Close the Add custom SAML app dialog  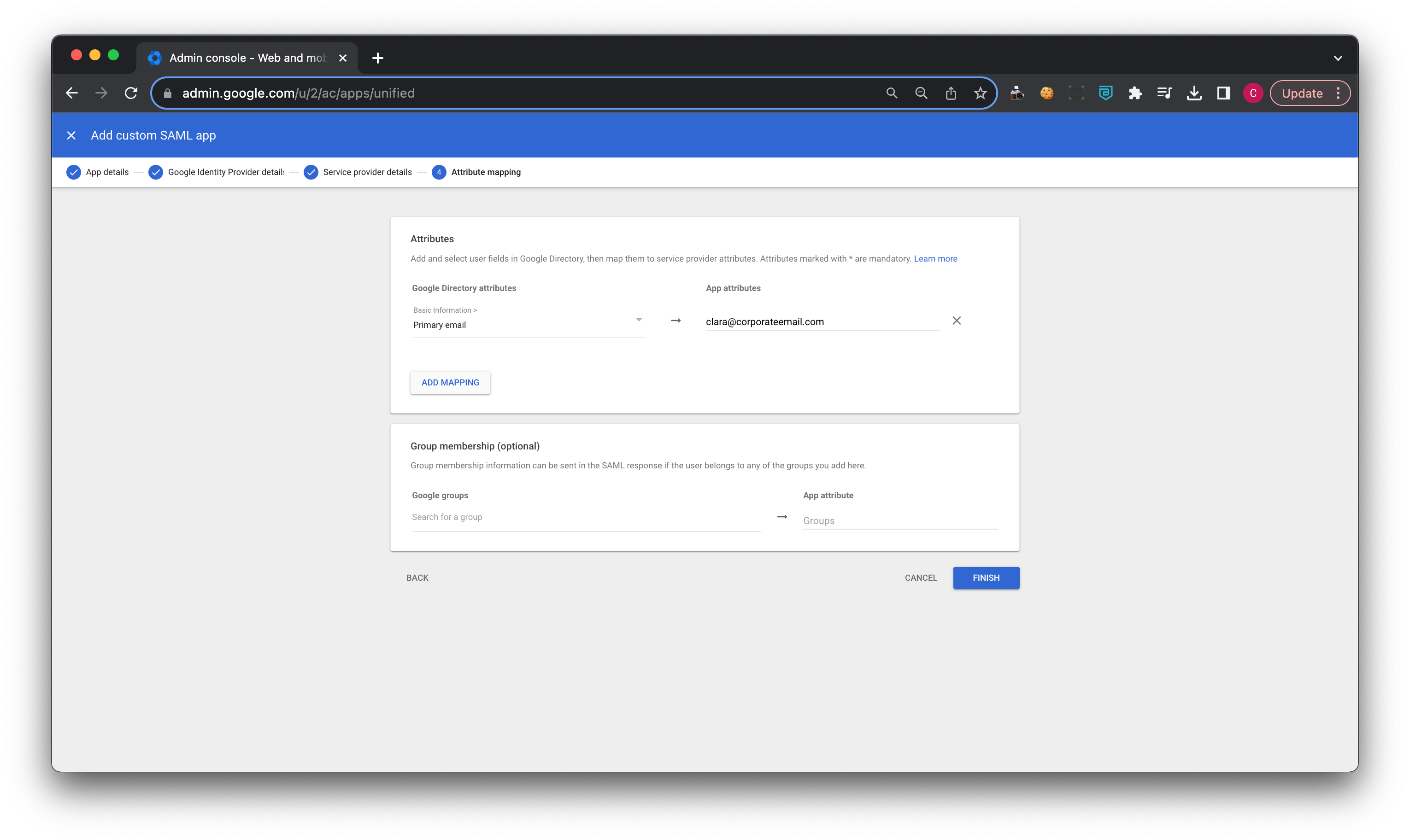(71, 135)
